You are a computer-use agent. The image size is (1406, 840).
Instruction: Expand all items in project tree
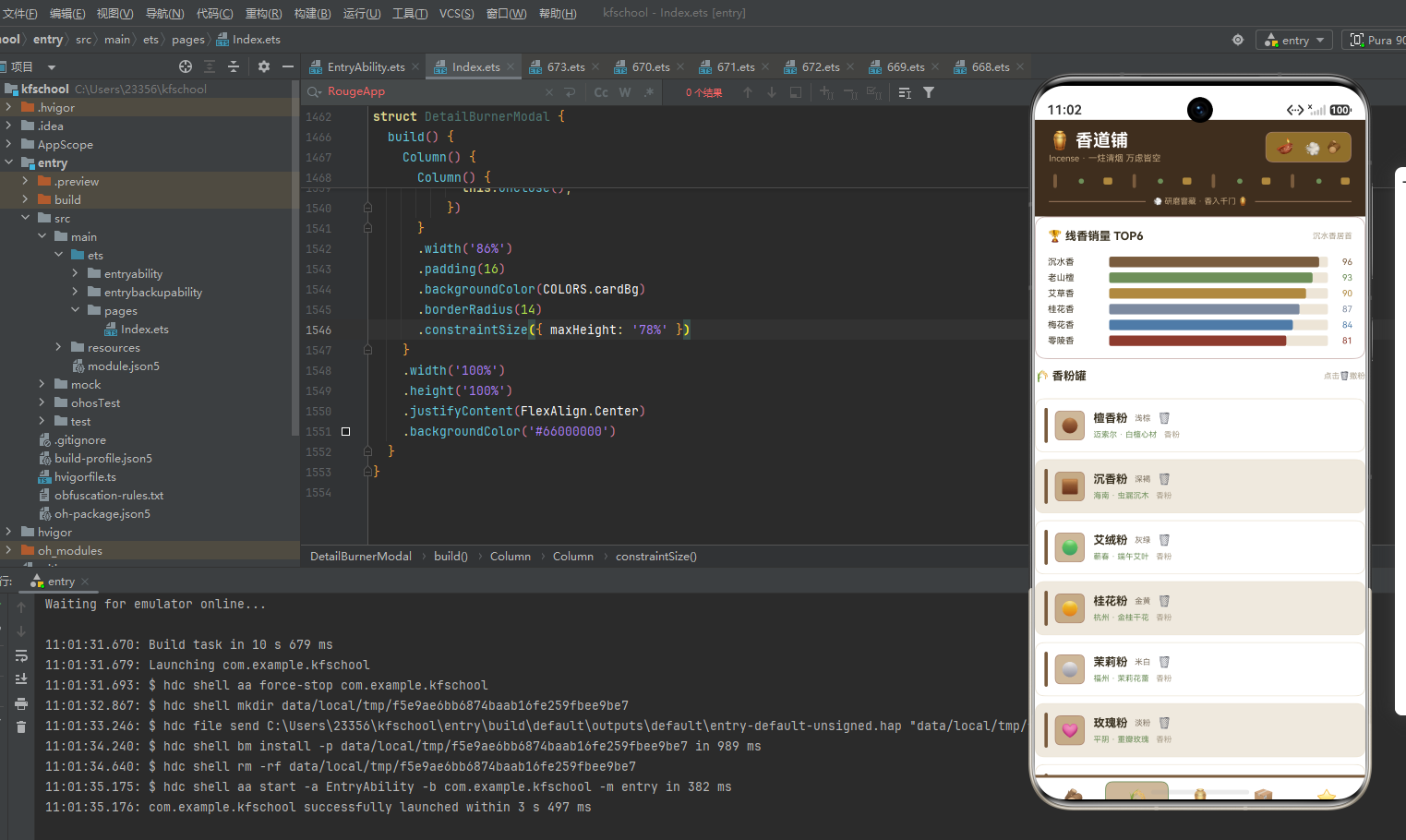(210, 66)
